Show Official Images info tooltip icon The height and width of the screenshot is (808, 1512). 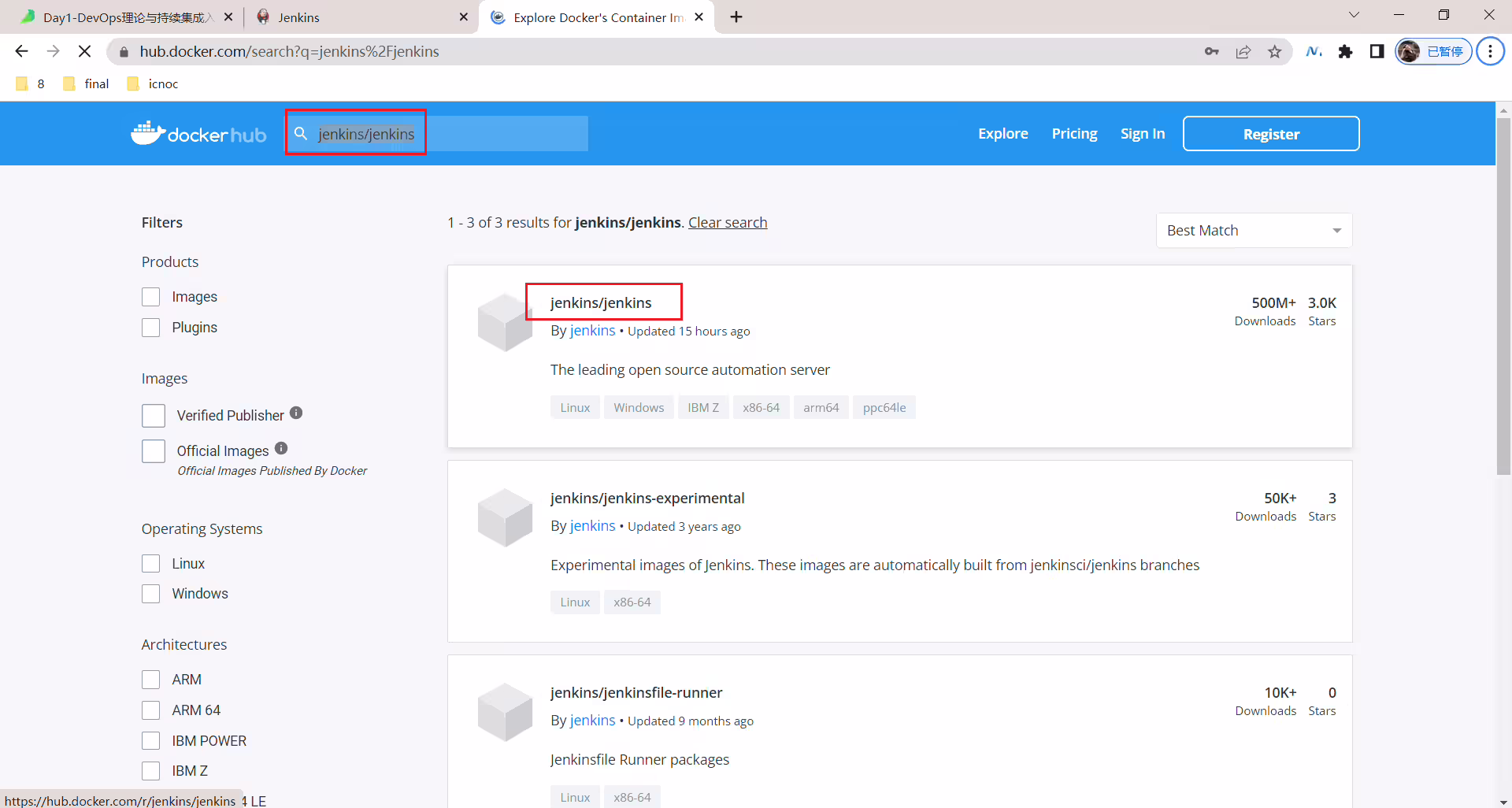coord(281,448)
